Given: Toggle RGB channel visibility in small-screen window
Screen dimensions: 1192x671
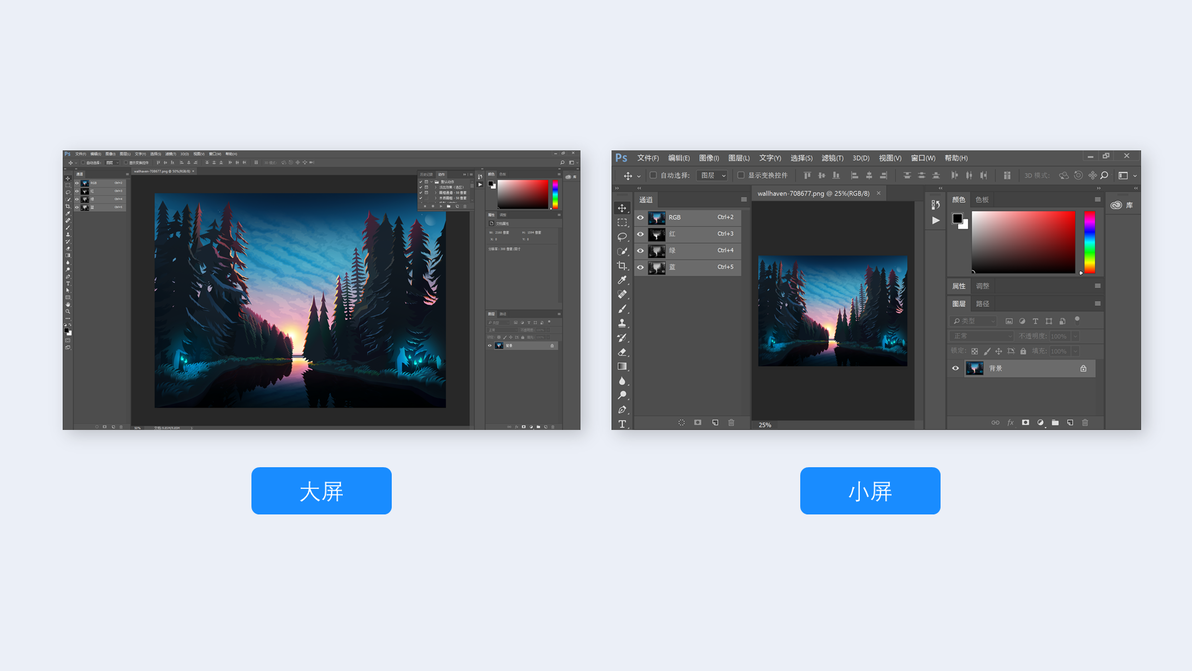Looking at the screenshot, I should pyautogui.click(x=640, y=217).
